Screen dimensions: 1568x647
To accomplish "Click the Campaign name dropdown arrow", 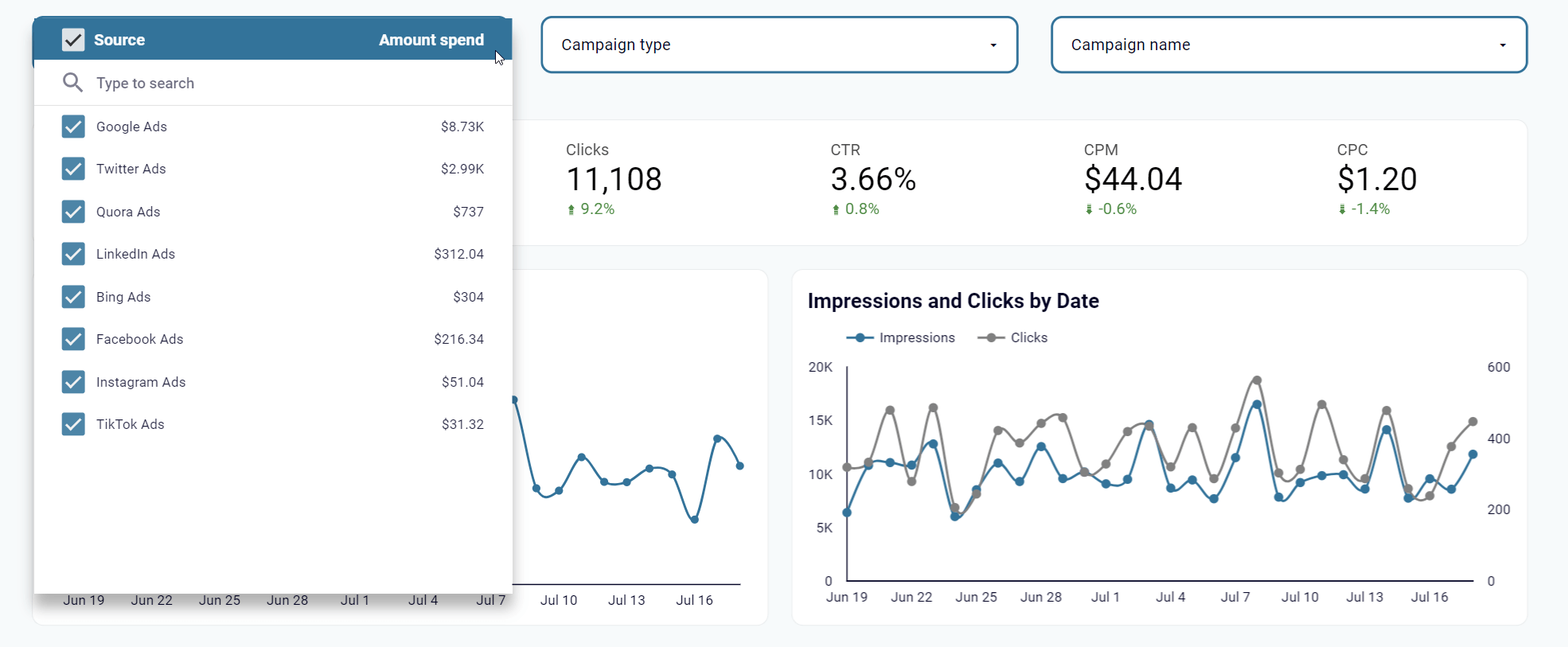I will coord(1502,45).
